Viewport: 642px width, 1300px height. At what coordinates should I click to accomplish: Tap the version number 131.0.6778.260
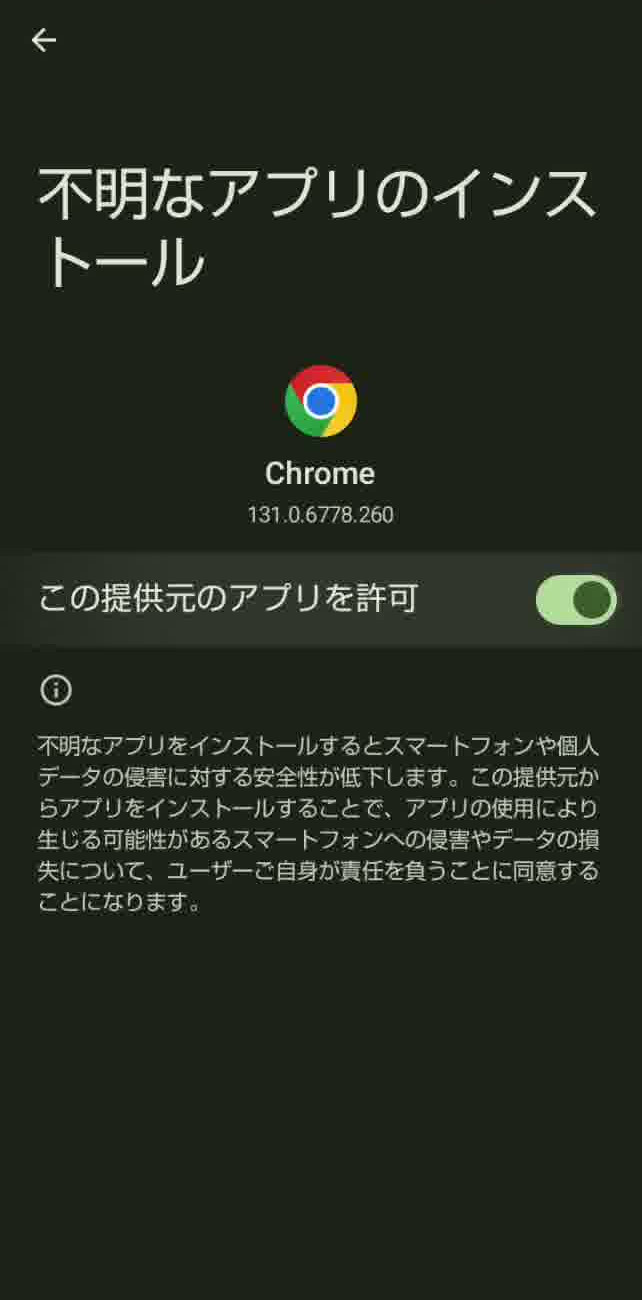pos(321,515)
